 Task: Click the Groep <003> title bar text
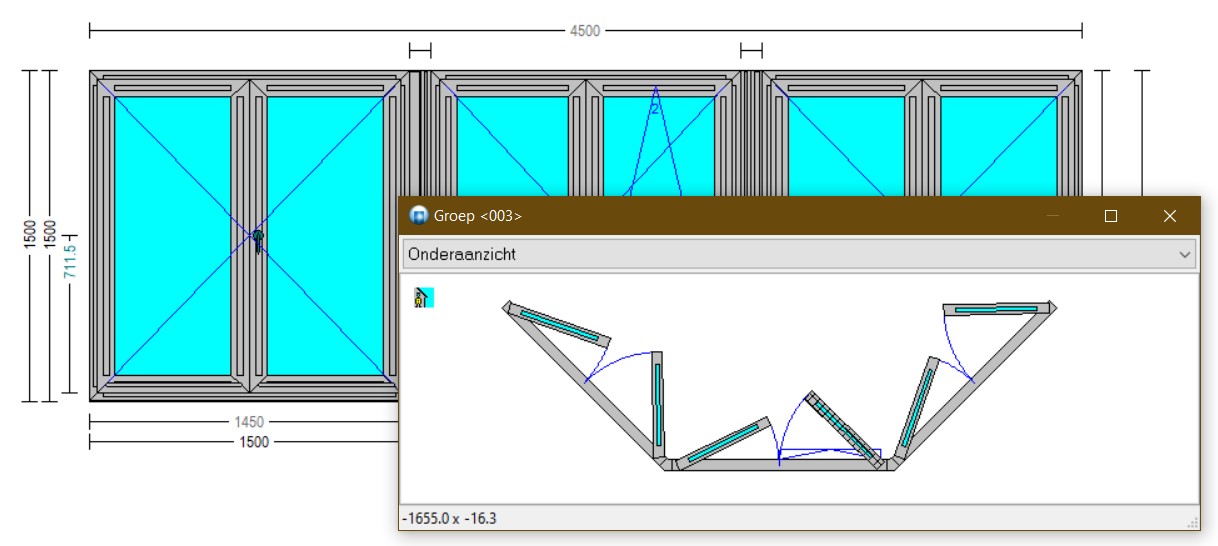coord(478,216)
